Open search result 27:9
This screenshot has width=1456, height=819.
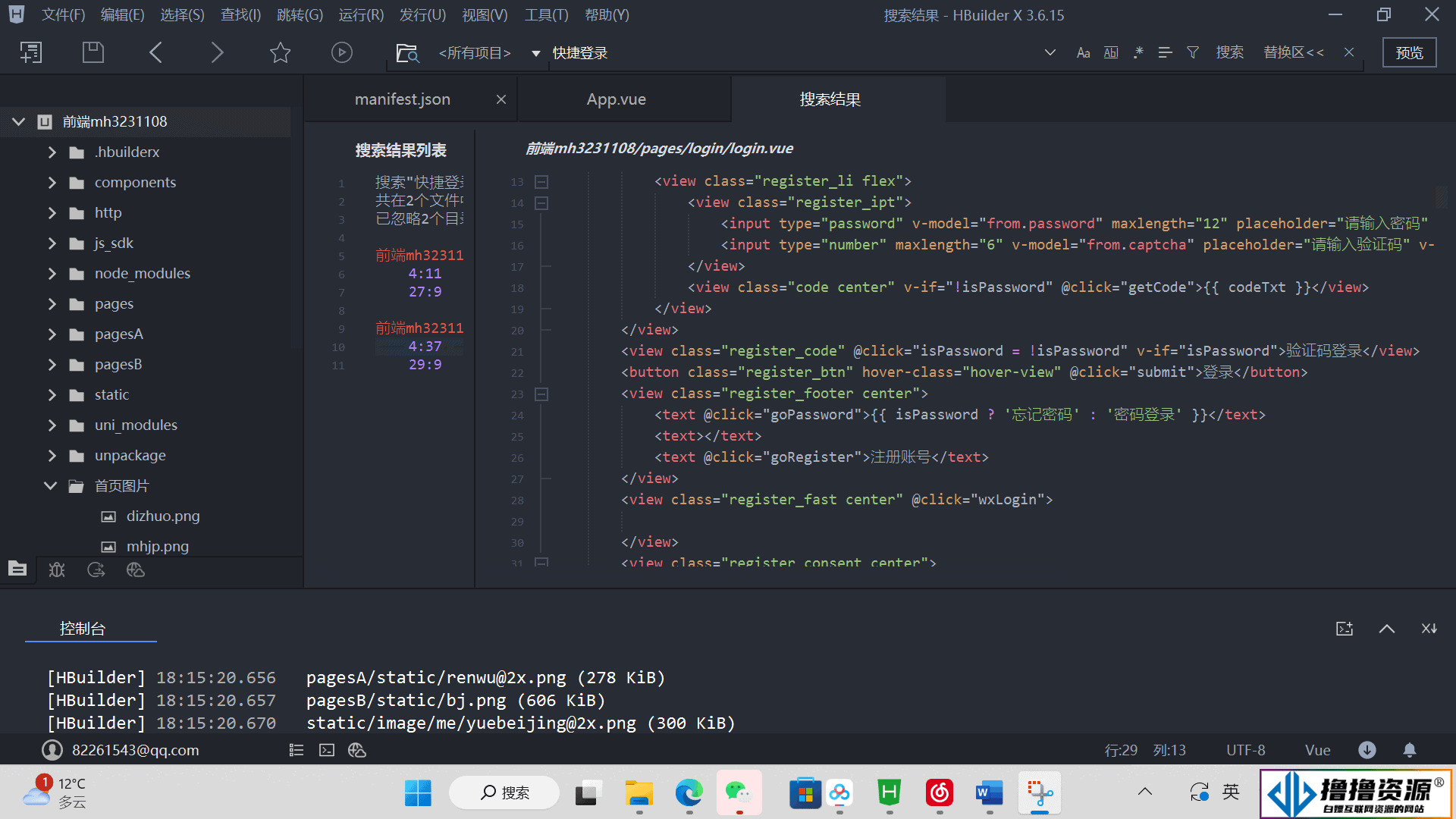[425, 291]
